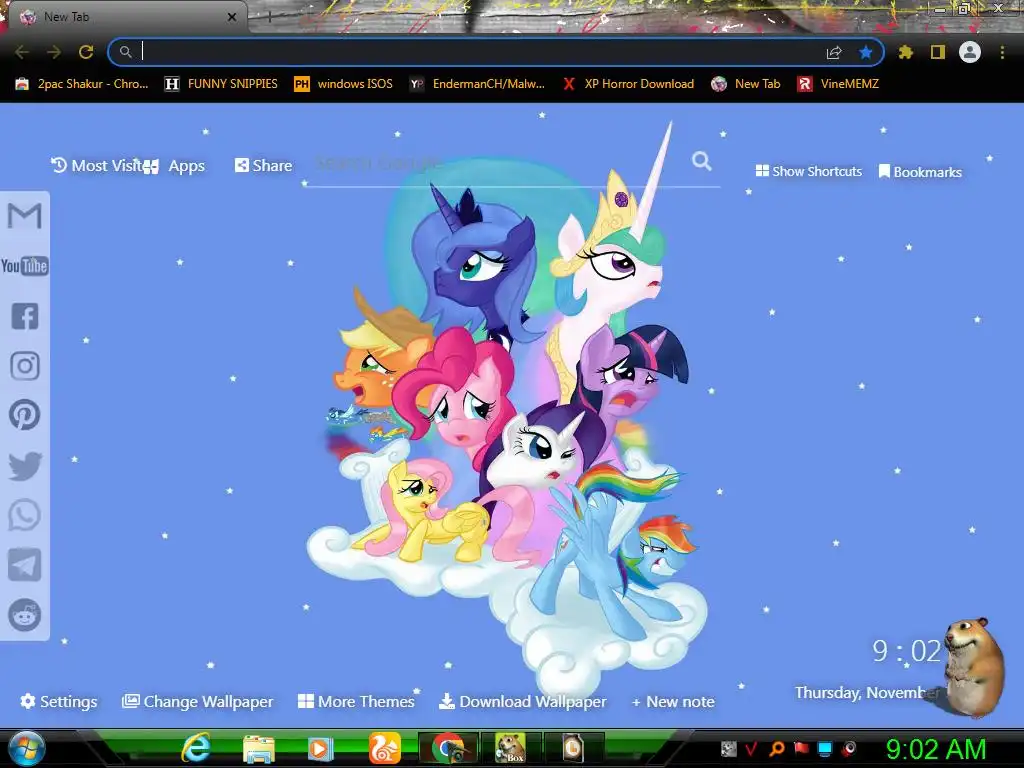Share this page via address bar icon
The height and width of the screenshot is (768, 1024).
coord(834,52)
